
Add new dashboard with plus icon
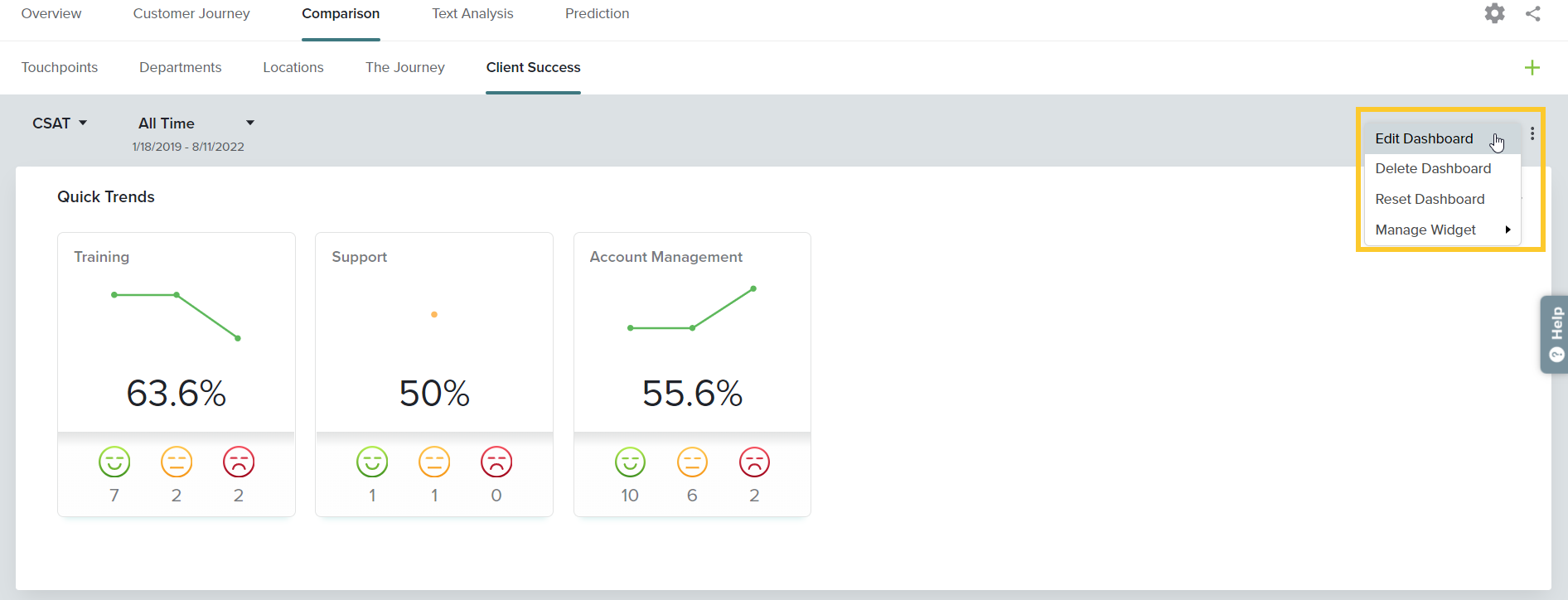1532,68
